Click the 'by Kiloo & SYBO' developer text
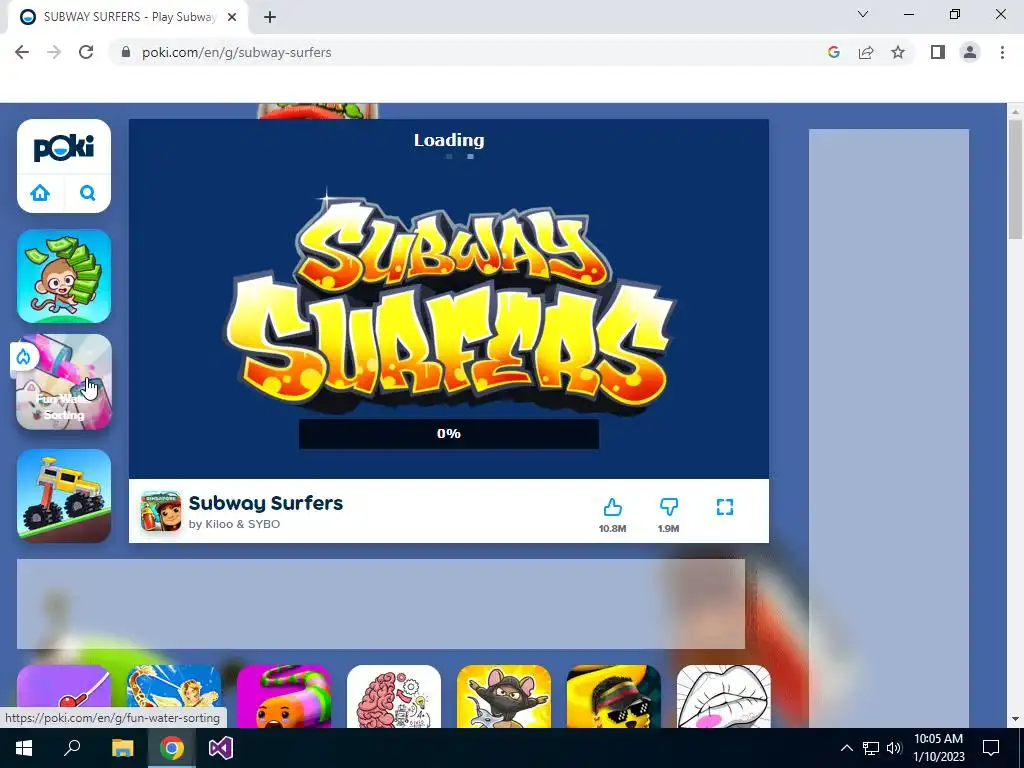Image resolution: width=1024 pixels, height=768 pixels. point(234,524)
